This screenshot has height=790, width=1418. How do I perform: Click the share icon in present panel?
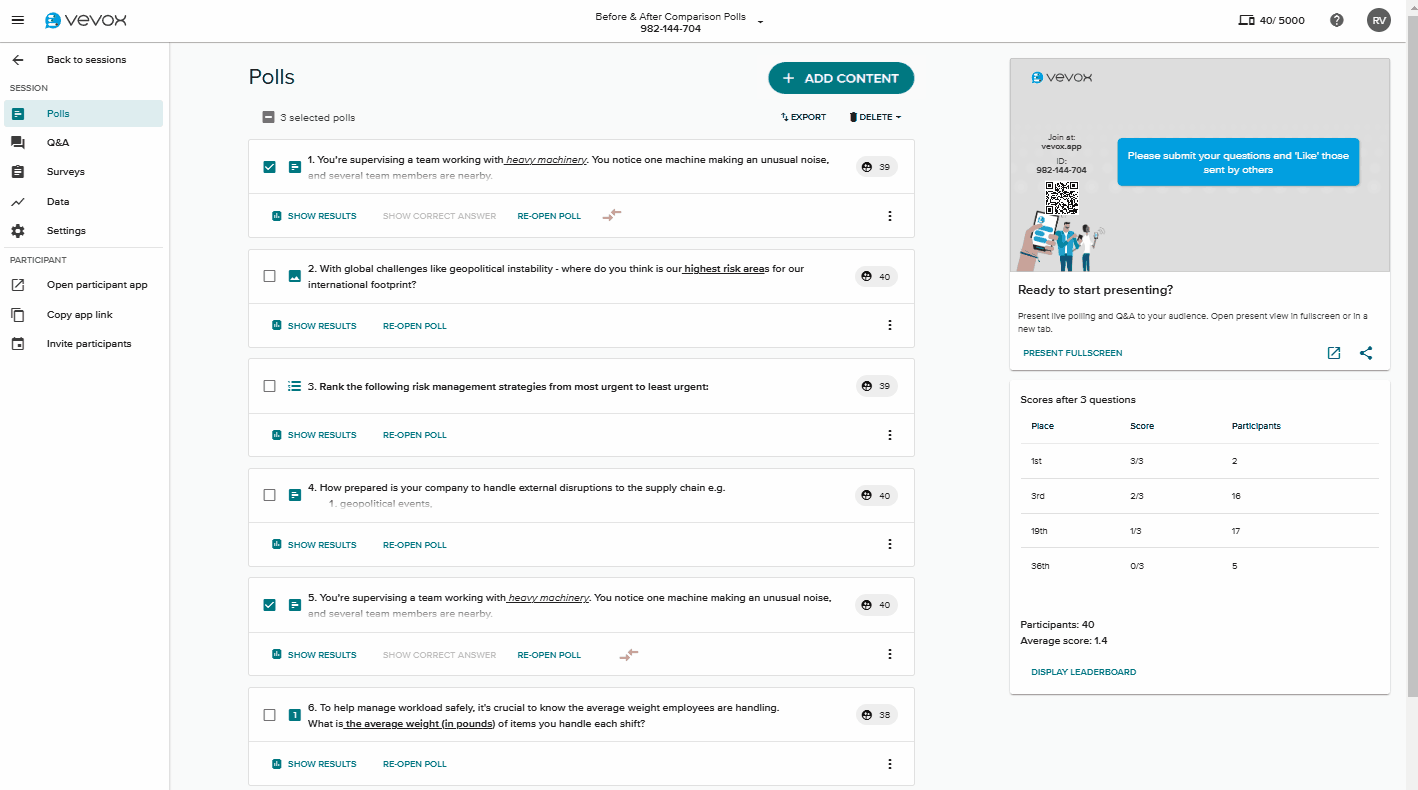click(x=1366, y=353)
